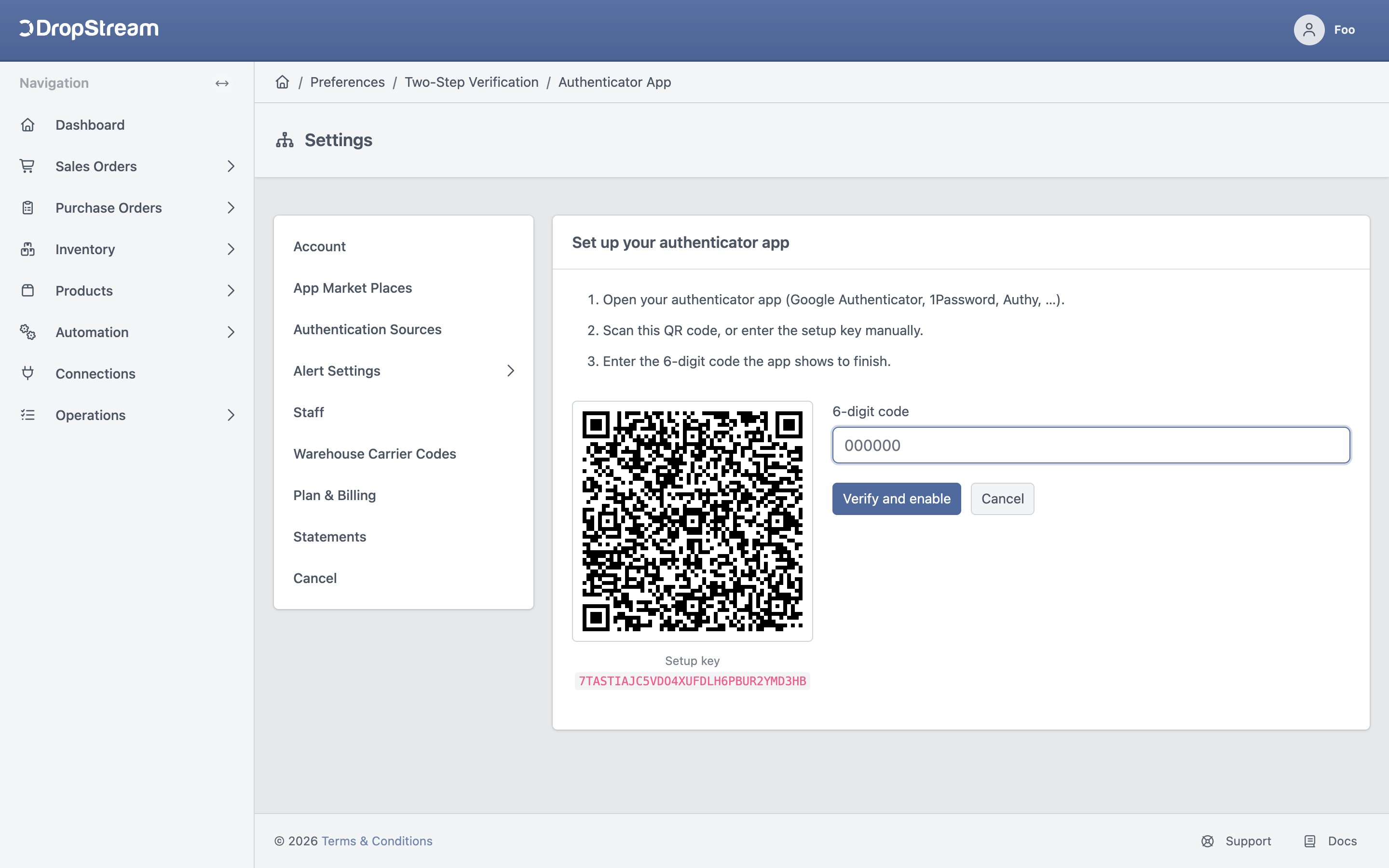Click Cancel next to Verify button
This screenshot has width=1389, height=868.
[x=1002, y=498]
